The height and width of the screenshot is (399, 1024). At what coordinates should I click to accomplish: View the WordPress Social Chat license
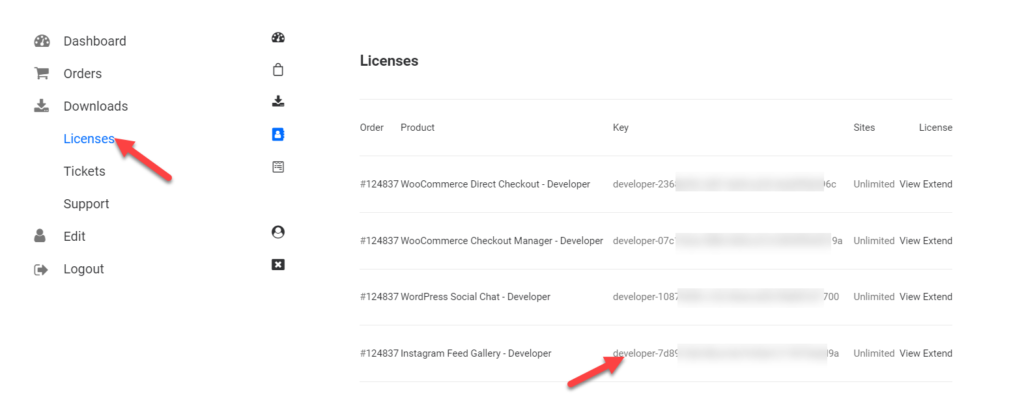tap(910, 296)
